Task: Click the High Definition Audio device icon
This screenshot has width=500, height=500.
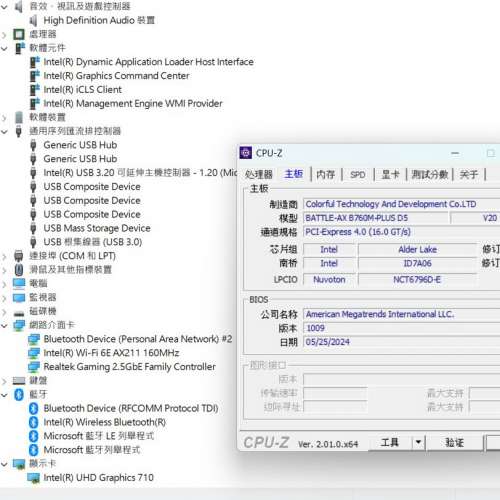Action: [x=33, y=21]
